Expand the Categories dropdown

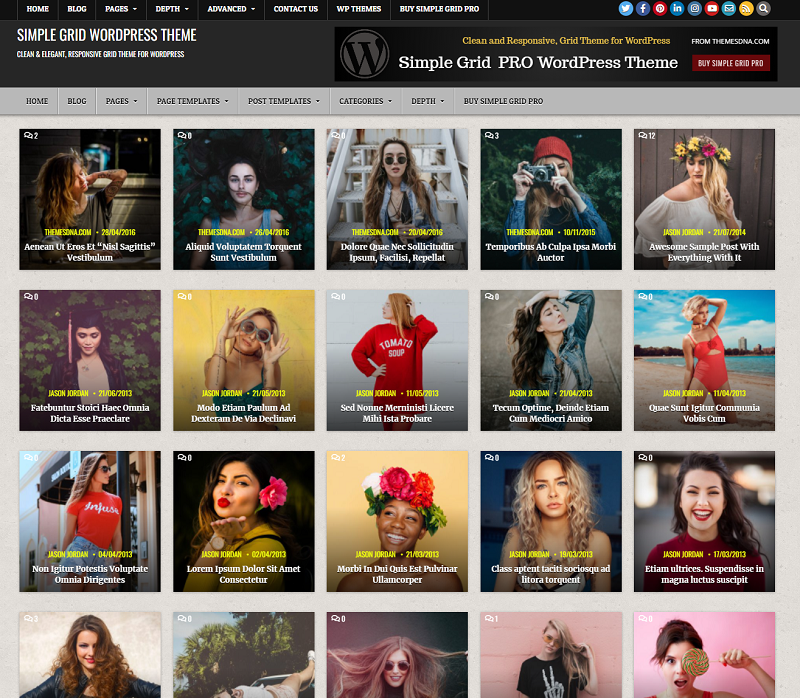point(365,101)
